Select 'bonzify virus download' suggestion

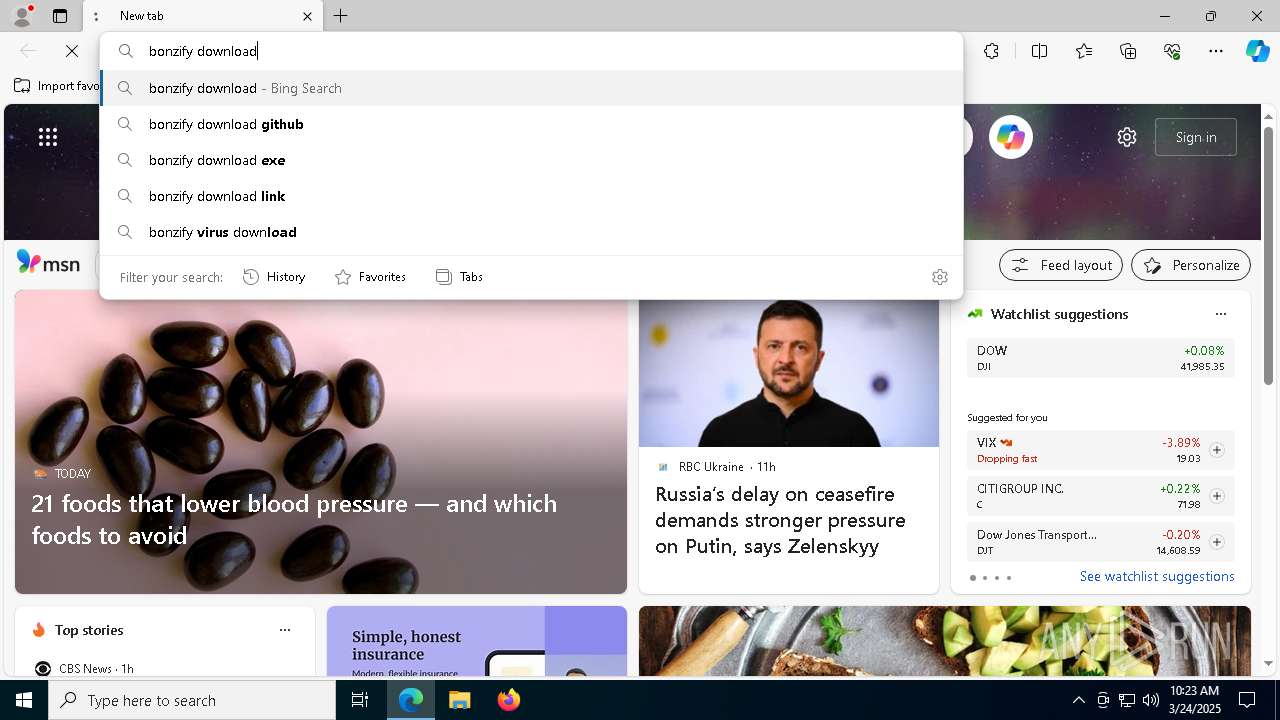coord(531,232)
